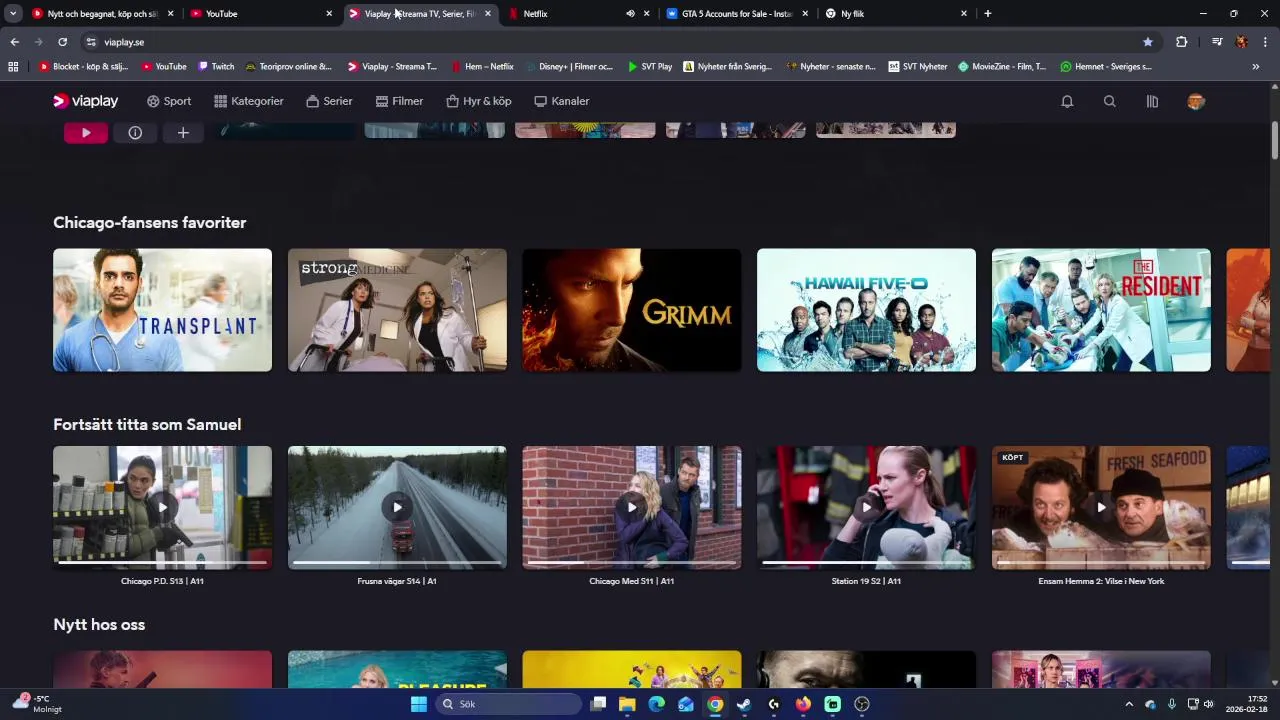Show info for the featured title
Viewport: 1280px width, 720px height.
135,132
